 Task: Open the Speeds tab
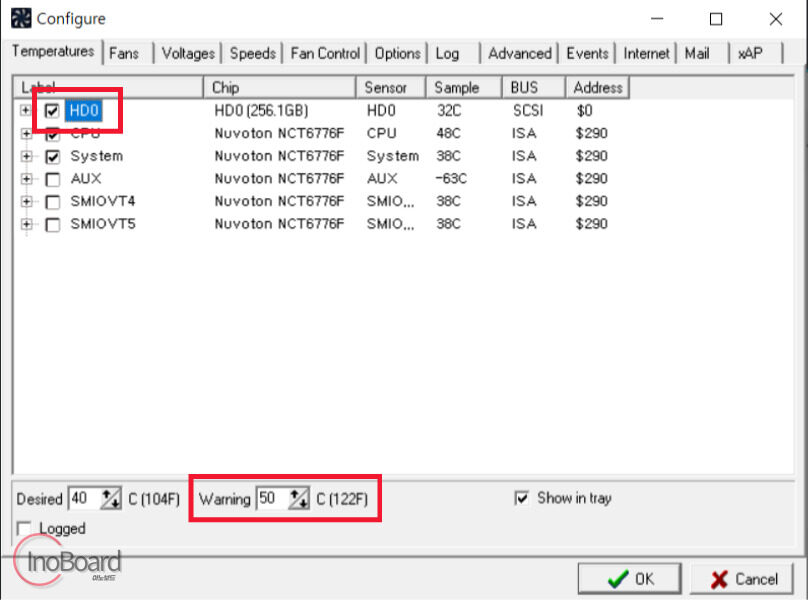(253, 53)
